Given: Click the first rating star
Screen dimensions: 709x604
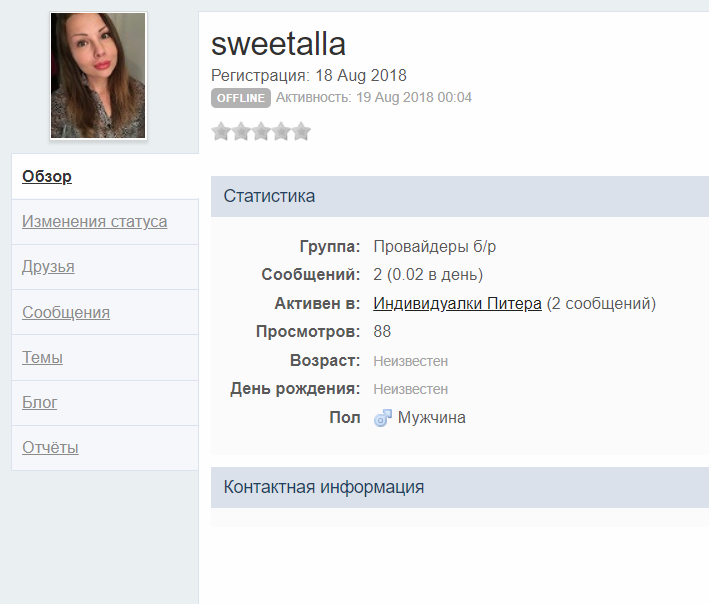Looking at the screenshot, I should click(221, 131).
